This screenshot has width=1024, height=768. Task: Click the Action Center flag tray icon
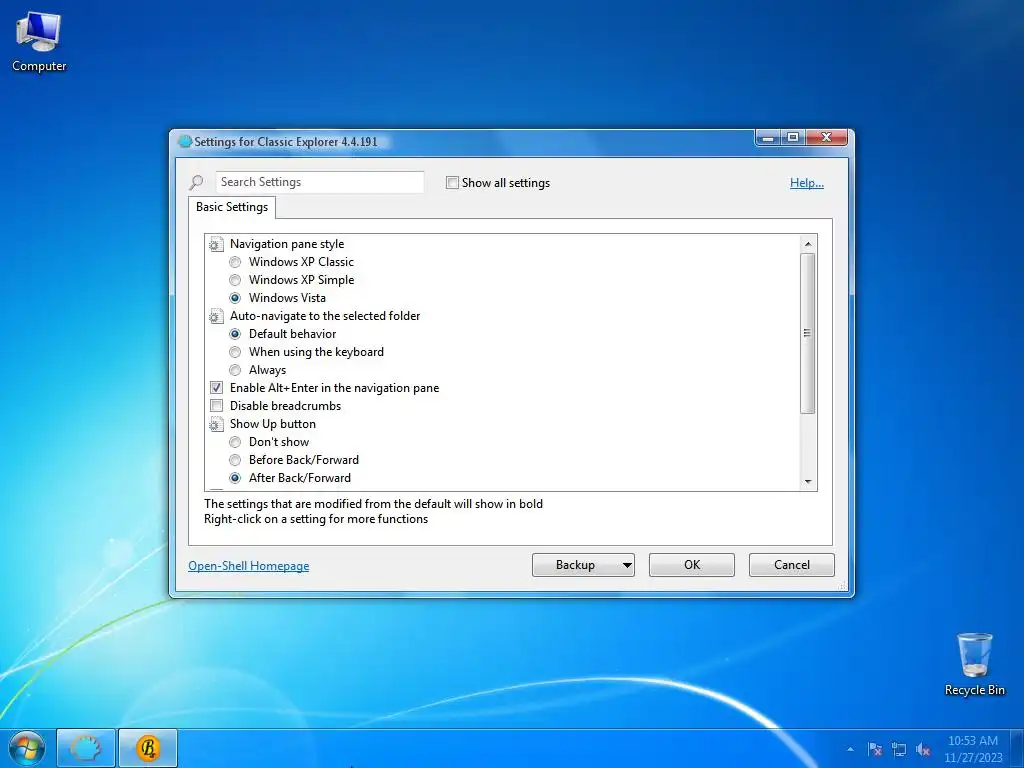tap(875, 749)
